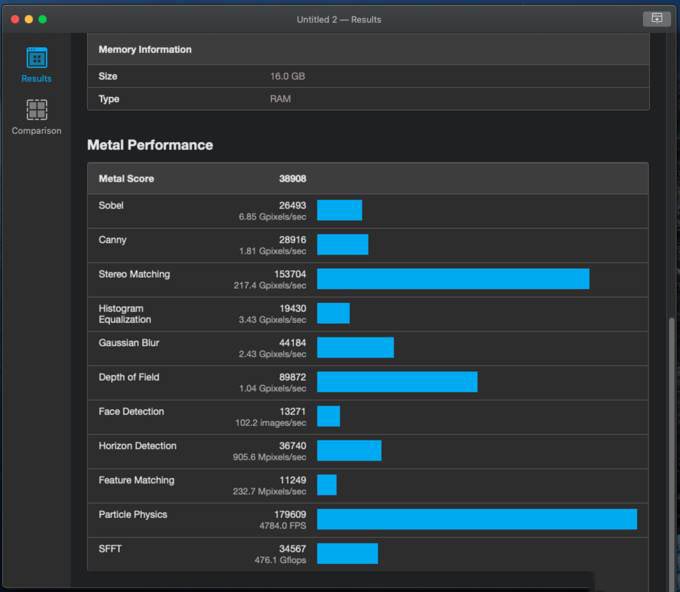Click the Face Detection score 13271
The width and height of the screenshot is (680, 592).
293,412
